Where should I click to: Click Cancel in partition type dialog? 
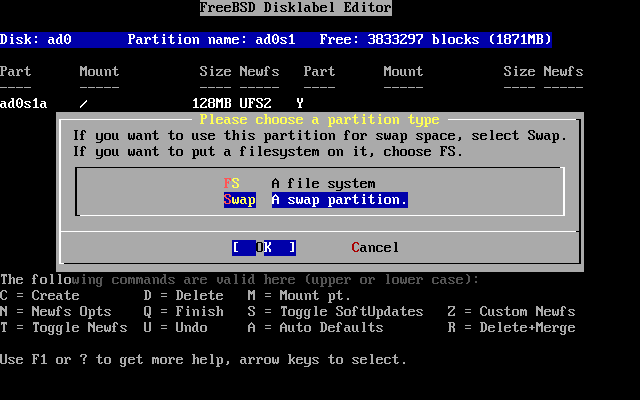[375, 247]
